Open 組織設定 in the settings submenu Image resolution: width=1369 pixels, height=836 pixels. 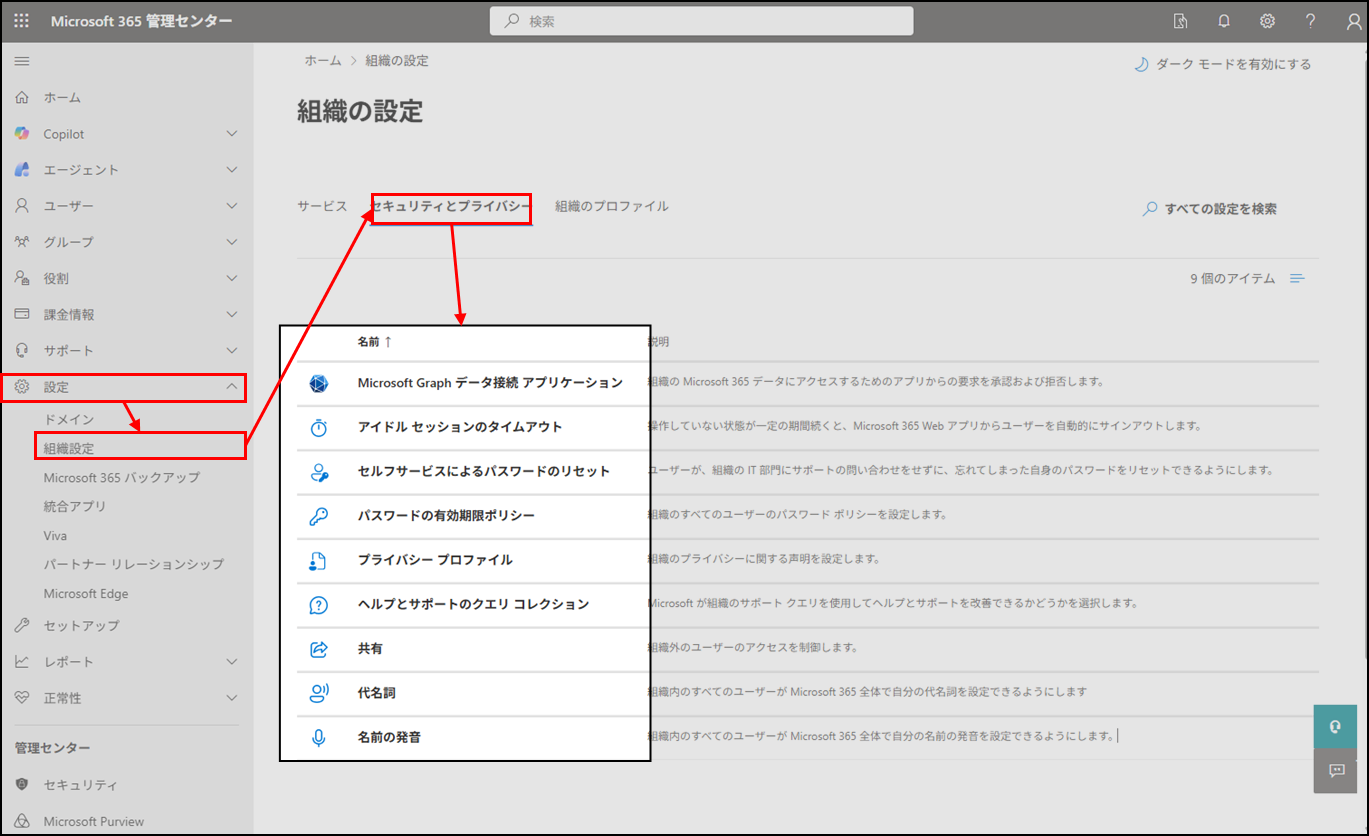pos(69,449)
